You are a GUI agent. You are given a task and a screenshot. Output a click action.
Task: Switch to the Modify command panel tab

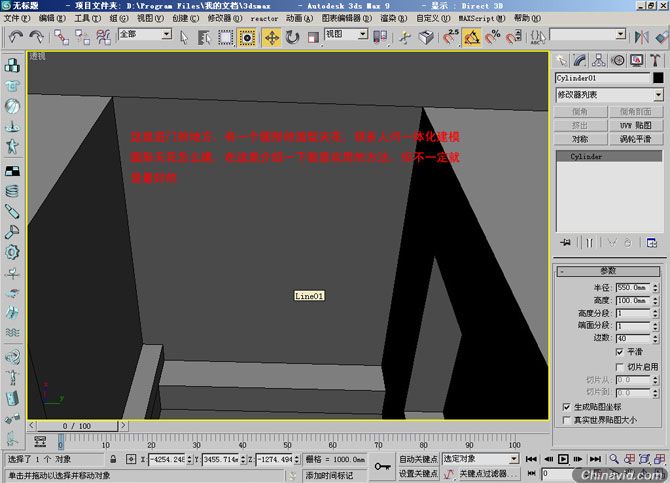(x=580, y=60)
